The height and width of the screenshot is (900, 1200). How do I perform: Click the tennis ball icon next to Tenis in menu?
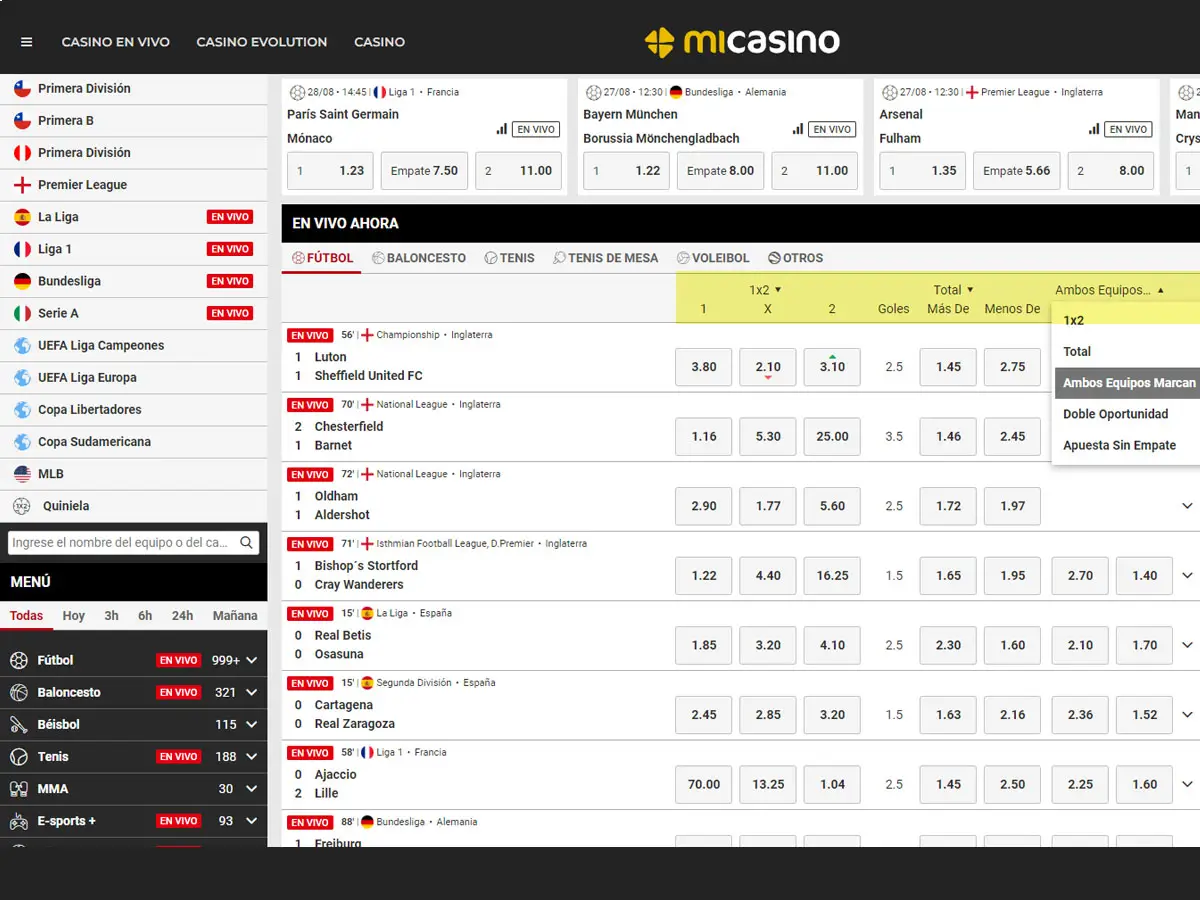tap(19, 756)
